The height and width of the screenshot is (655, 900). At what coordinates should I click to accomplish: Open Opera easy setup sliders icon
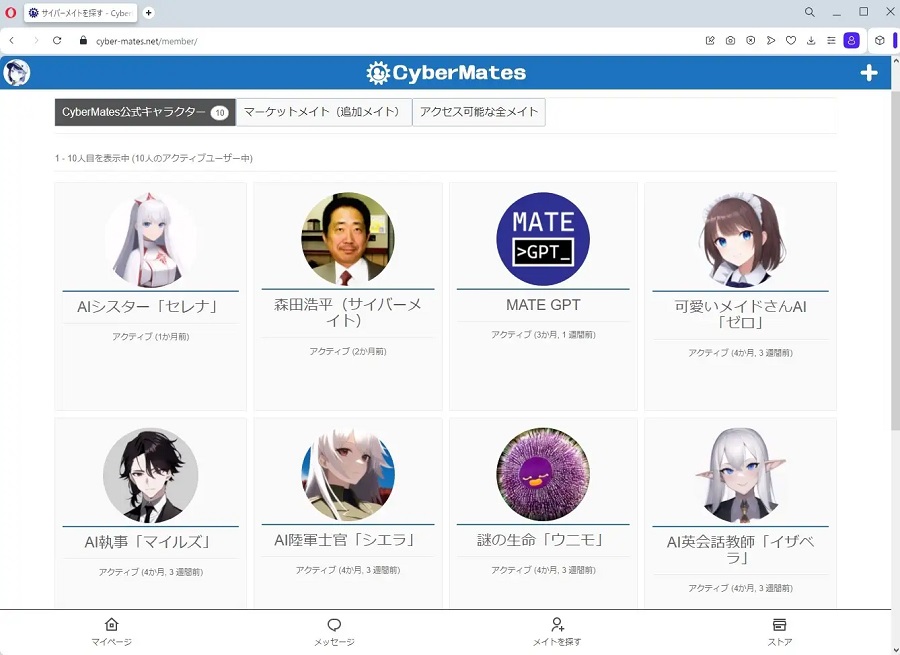[830, 41]
